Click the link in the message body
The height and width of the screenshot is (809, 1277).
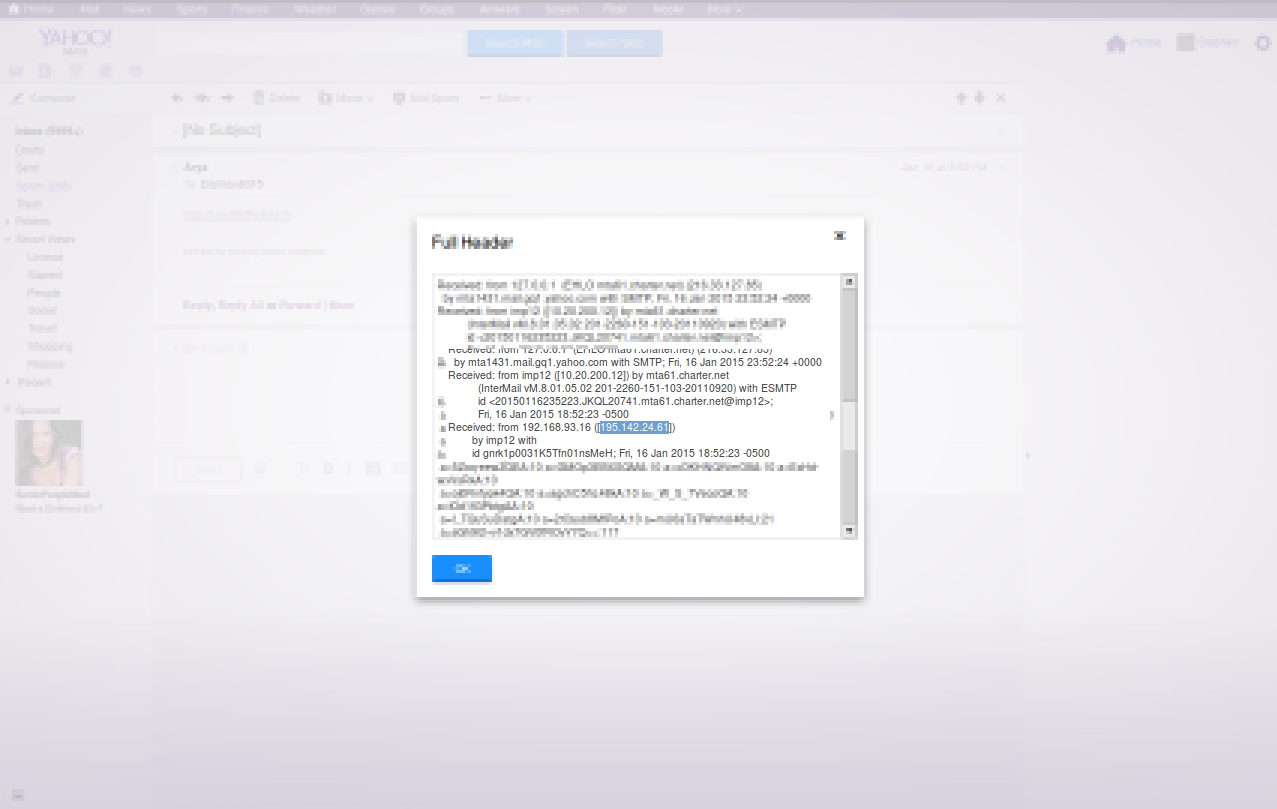tap(236, 215)
